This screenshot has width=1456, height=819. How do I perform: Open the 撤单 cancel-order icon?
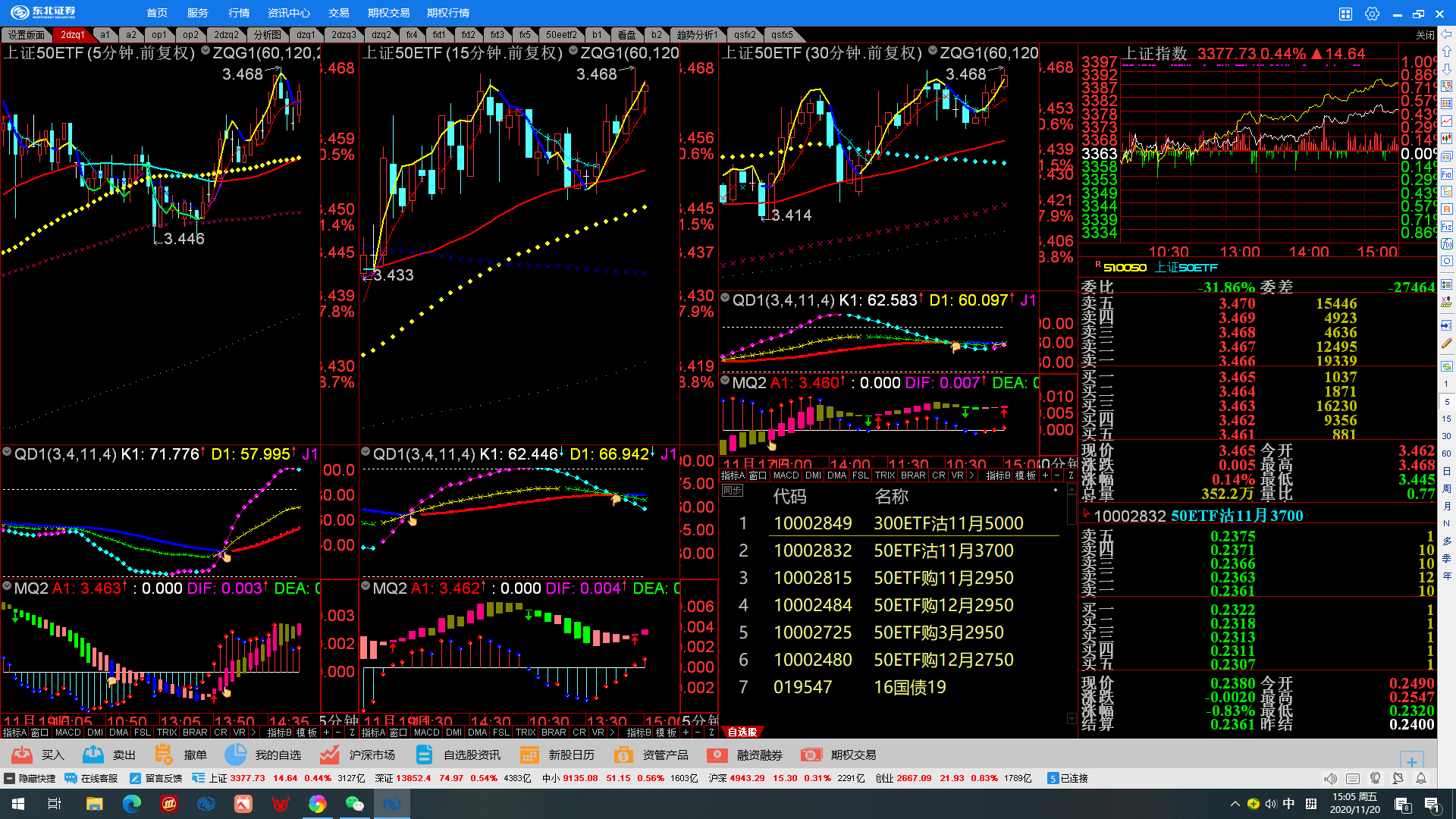(164, 755)
